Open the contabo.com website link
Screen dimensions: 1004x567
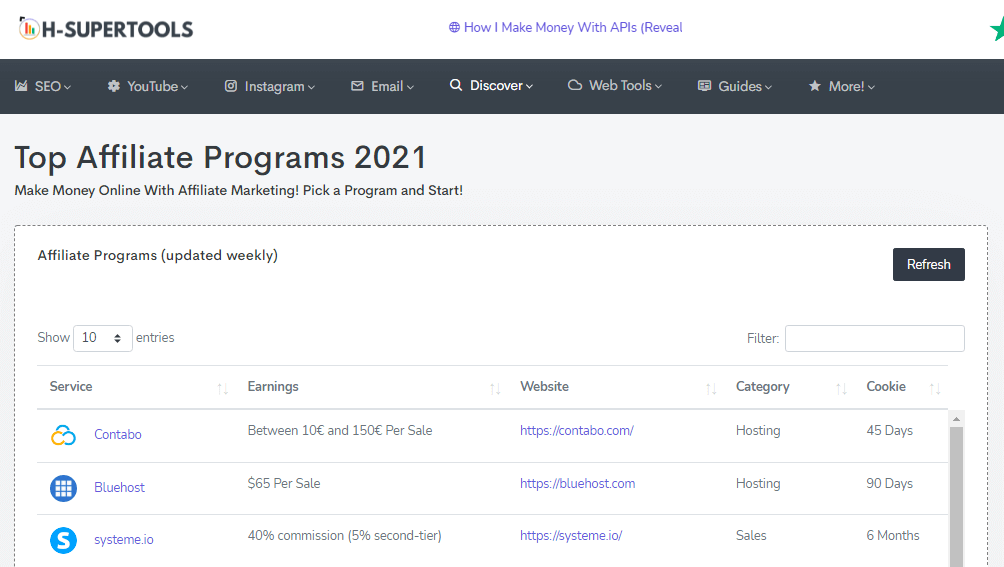[577, 431]
